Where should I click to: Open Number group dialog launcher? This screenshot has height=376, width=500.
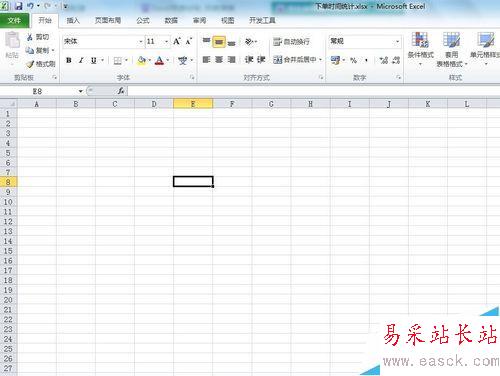(398, 77)
